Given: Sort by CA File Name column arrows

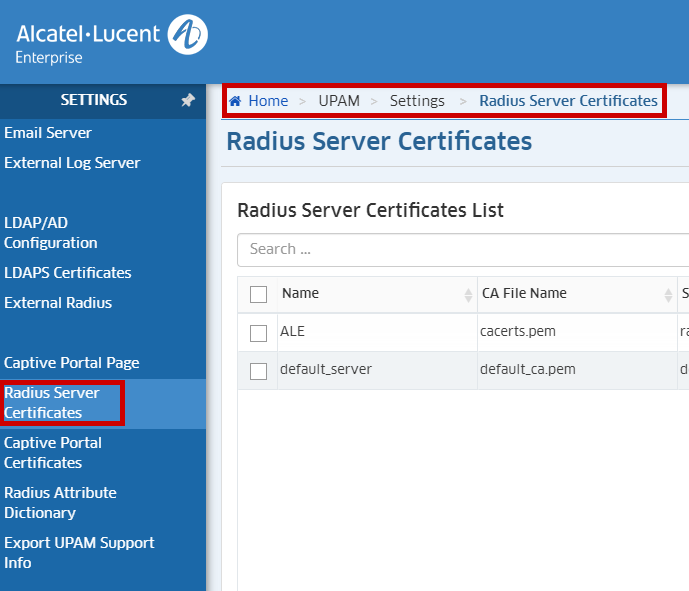Looking at the screenshot, I should [x=668, y=295].
